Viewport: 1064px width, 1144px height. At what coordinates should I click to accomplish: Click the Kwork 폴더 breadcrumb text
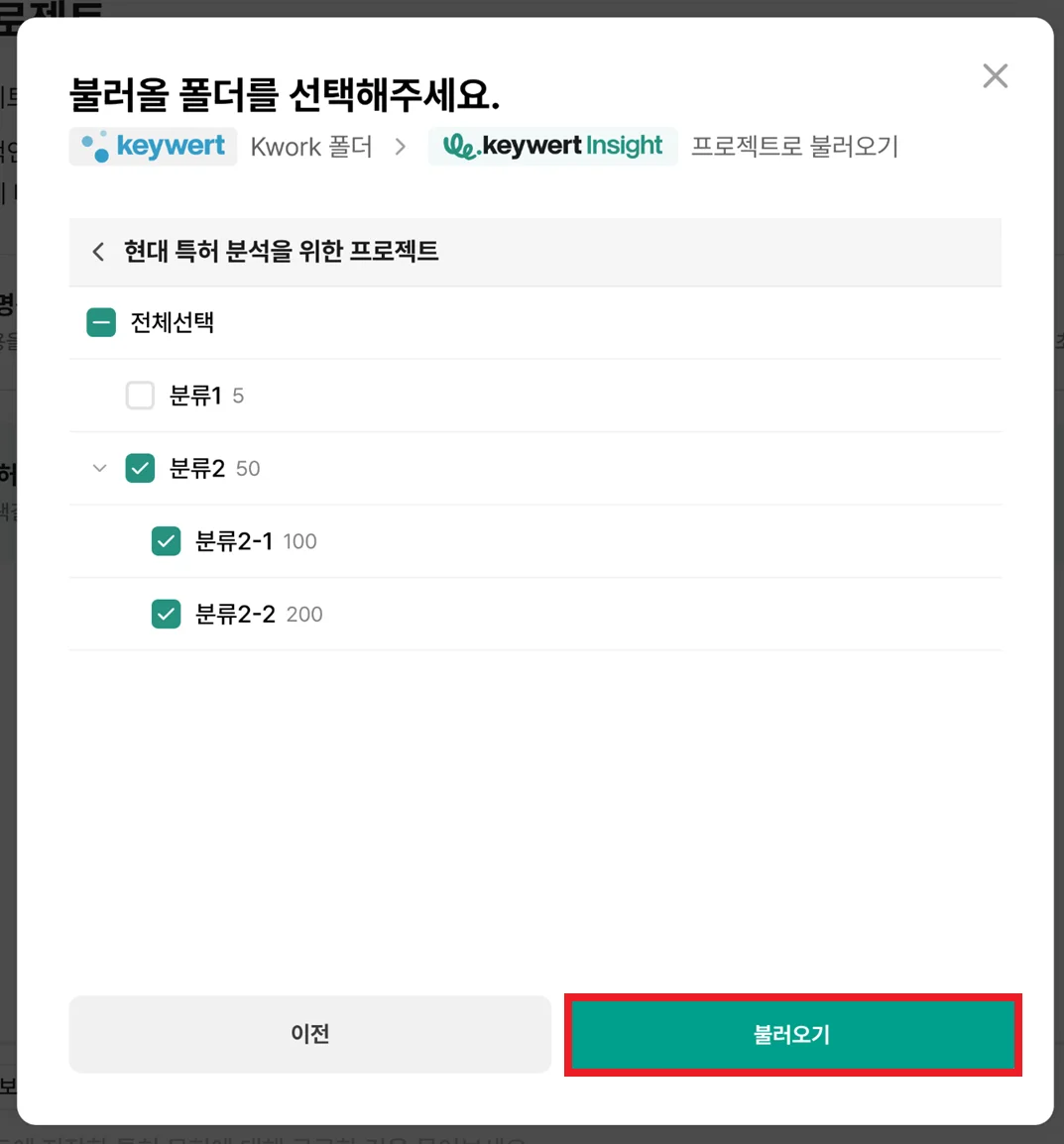311,147
